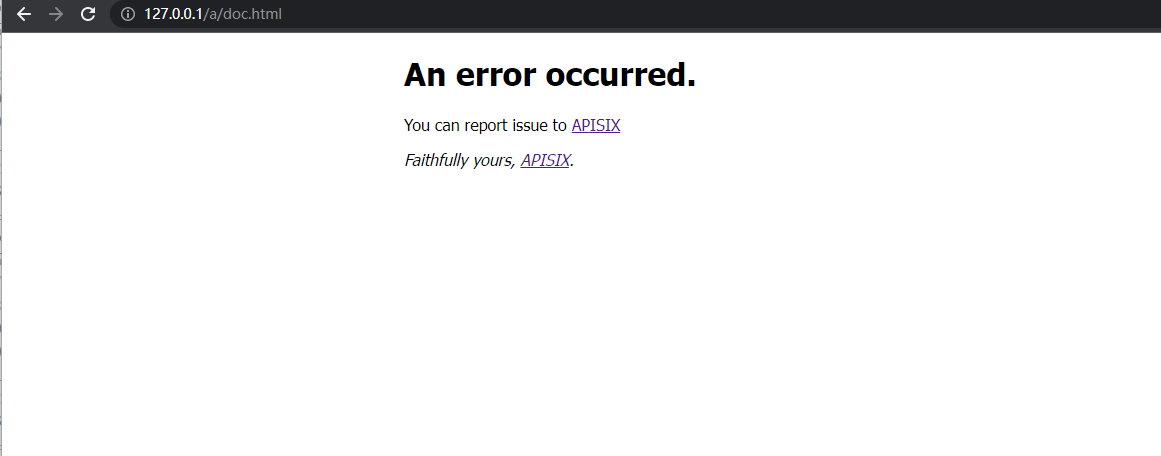Open the italic APISIX link in signature
Screen dimensions: 1161x456
(545, 161)
